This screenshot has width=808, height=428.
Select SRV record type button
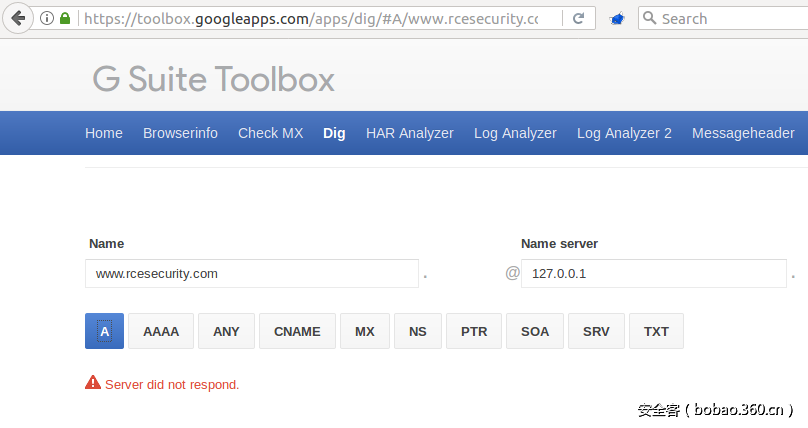(x=596, y=331)
